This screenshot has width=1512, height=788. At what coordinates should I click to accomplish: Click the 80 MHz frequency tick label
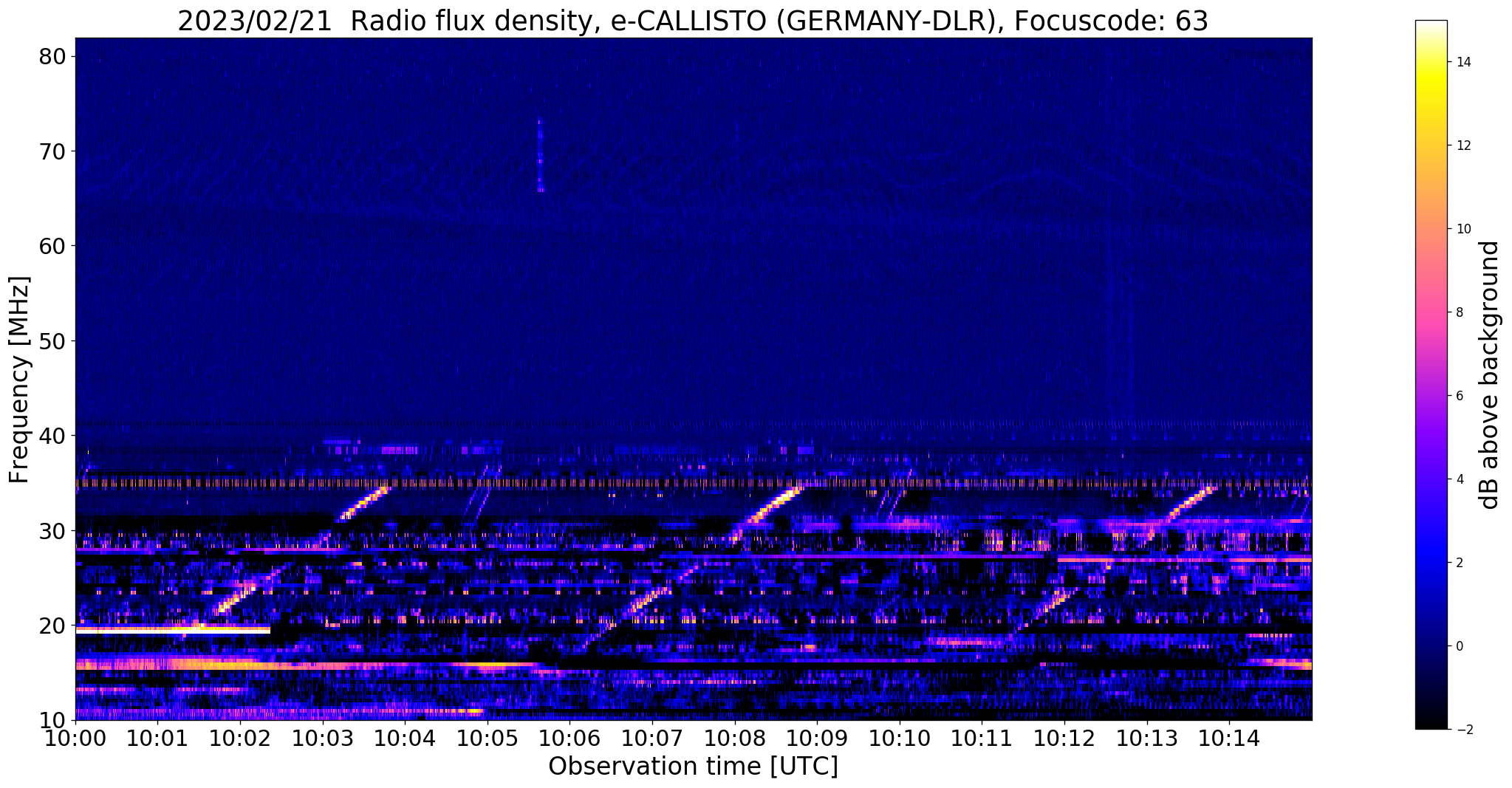pos(52,57)
